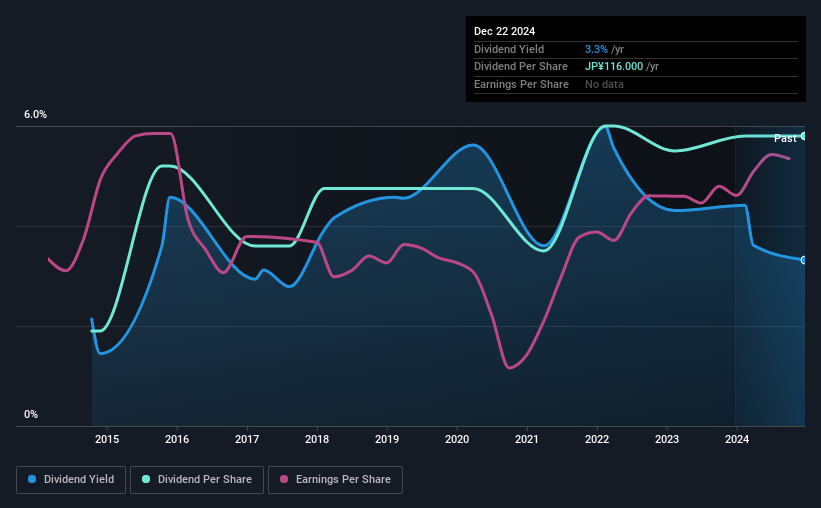Click the Past label on chart
Screen dimensions: 821x508
pyautogui.click(x=785, y=138)
